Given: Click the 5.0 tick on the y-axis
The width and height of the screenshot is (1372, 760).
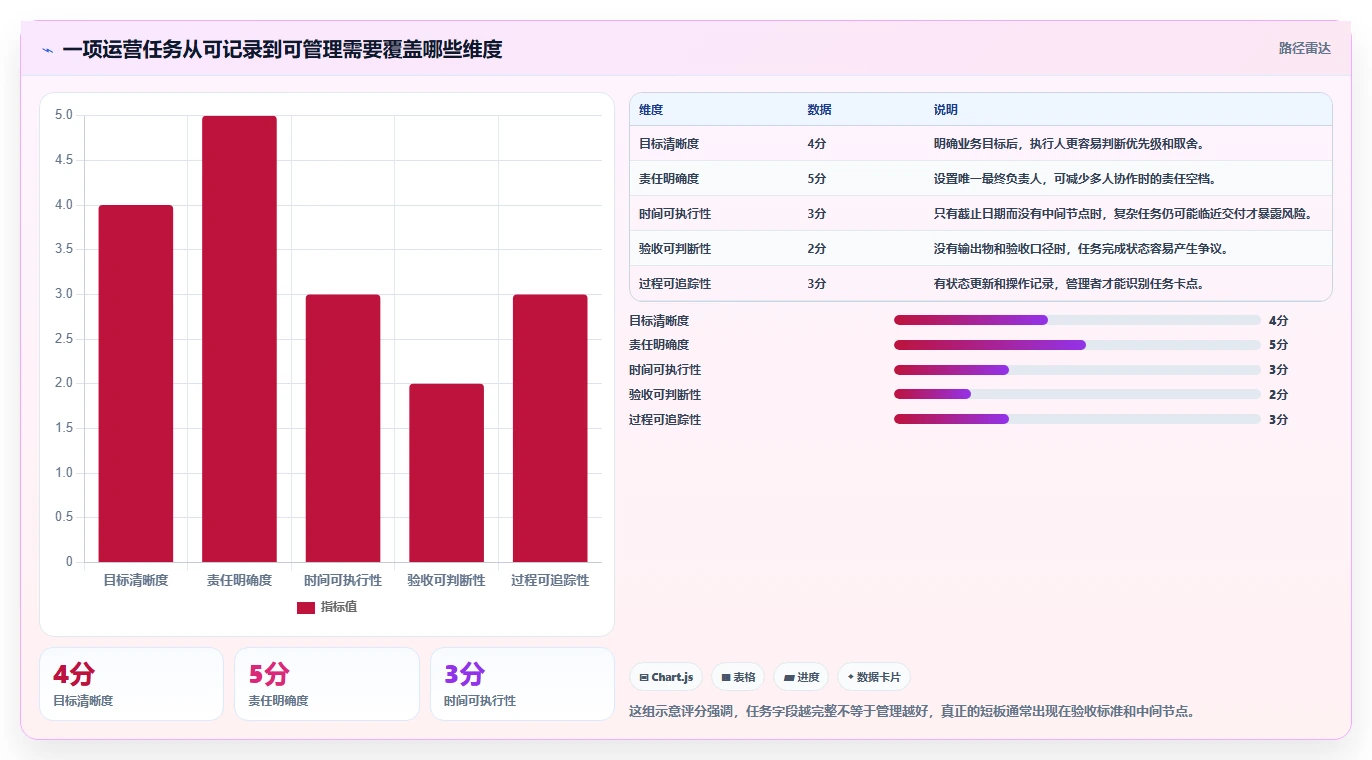Looking at the screenshot, I should pos(64,115).
